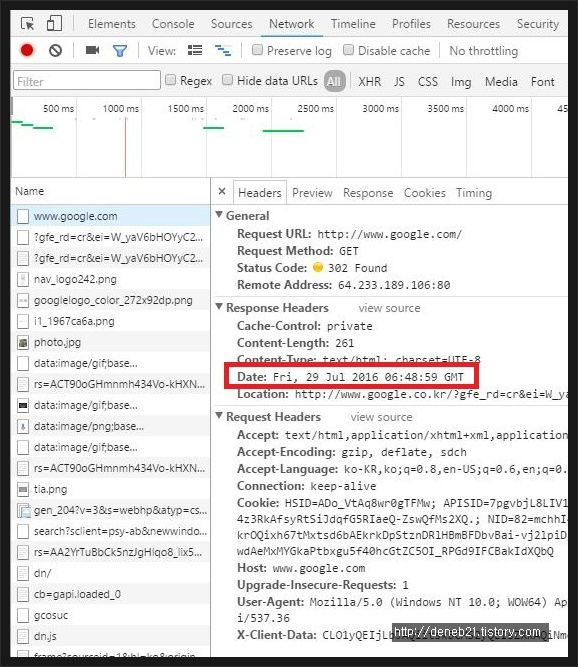
Task: Switch to the Preview detail tab
Action: pos(312,193)
